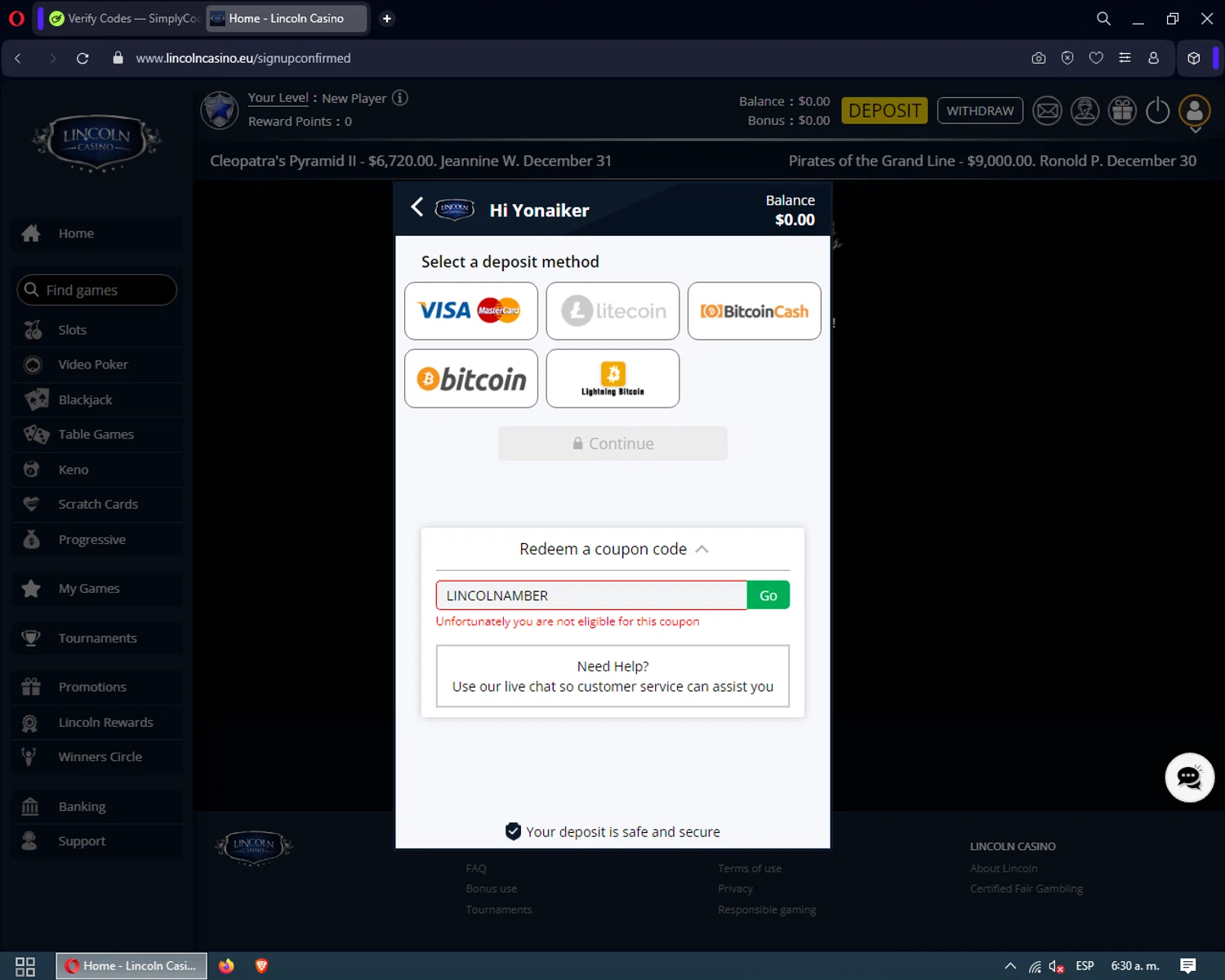Viewport: 1225px width, 980px height.
Task: Click the WITHDRAW button
Action: [x=980, y=110]
